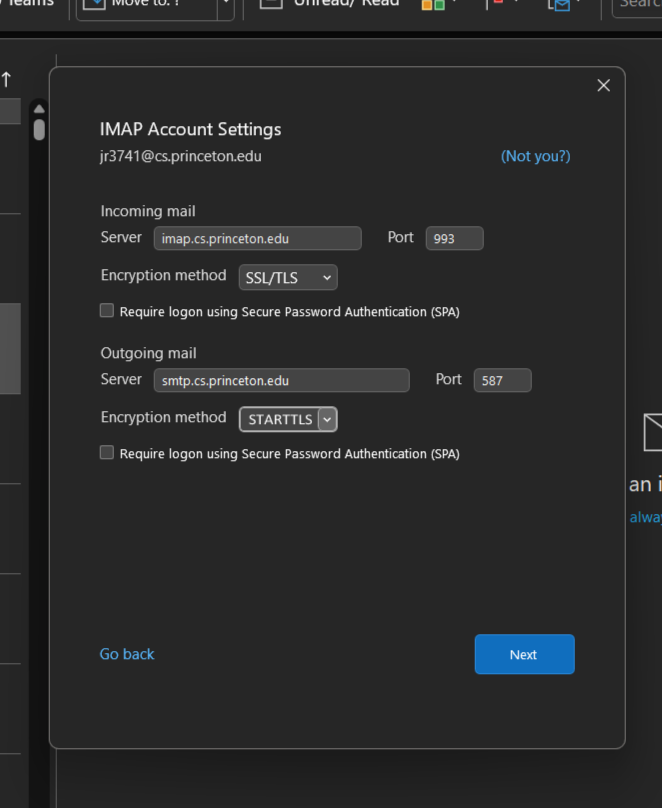Click the incoming mail server field
The height and width of the screenshot is (808, 662).
(258, 238)
